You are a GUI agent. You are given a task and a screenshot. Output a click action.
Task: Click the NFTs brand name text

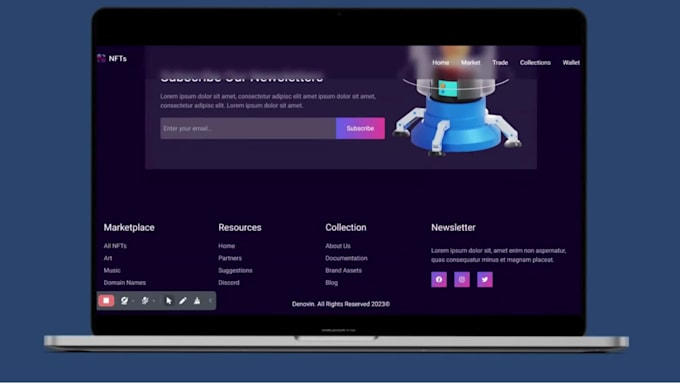point(118,59)
